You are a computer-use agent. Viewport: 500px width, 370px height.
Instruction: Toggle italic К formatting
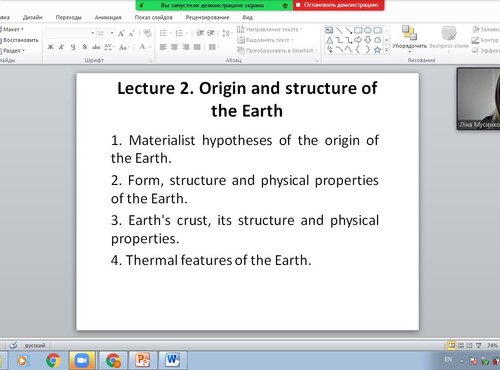pos(62,47)
